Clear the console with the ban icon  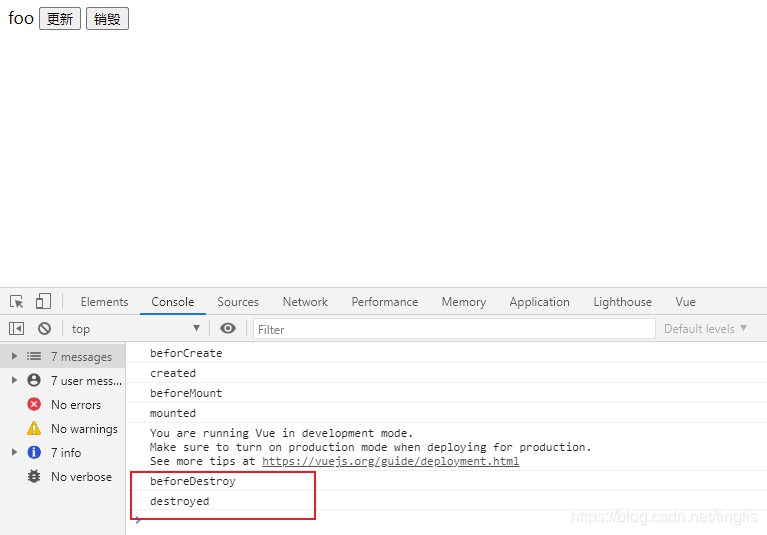coord(45,328)
